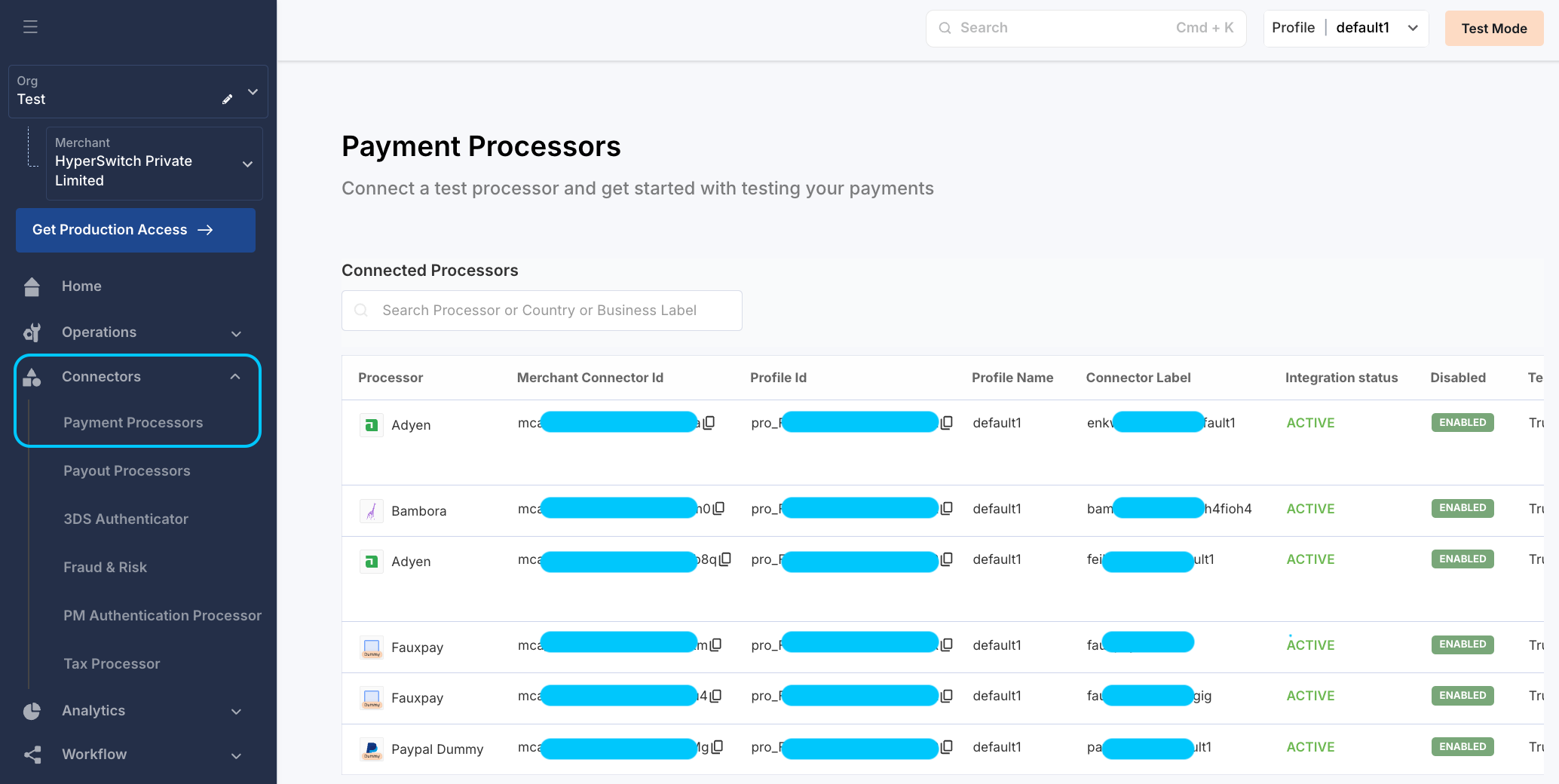Screen dimensions: 1559x784
Task: Collapse the Connectors menu section
Action: [x=235, y=377]
